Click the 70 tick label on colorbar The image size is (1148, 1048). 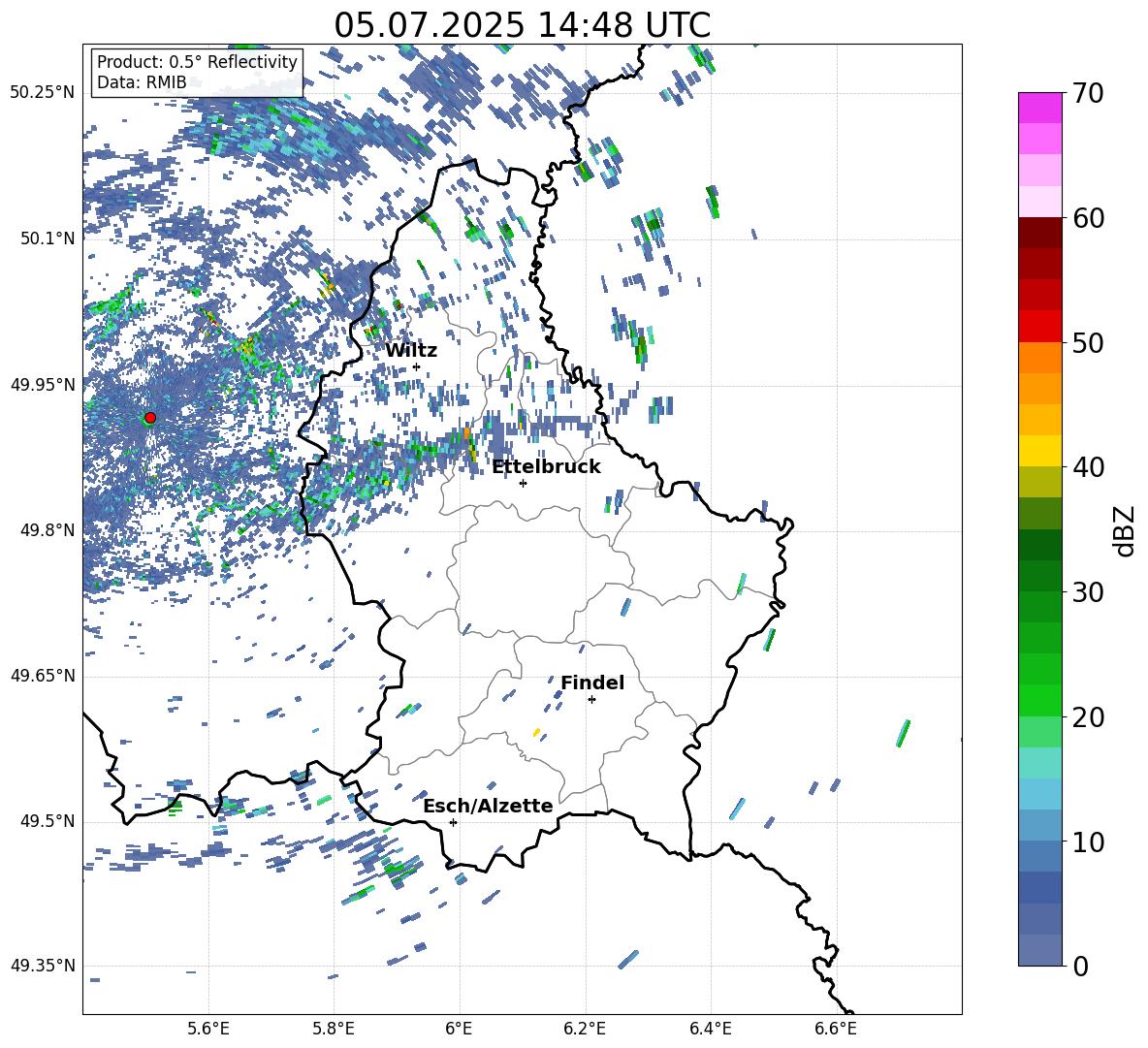tap(1088, 94)
